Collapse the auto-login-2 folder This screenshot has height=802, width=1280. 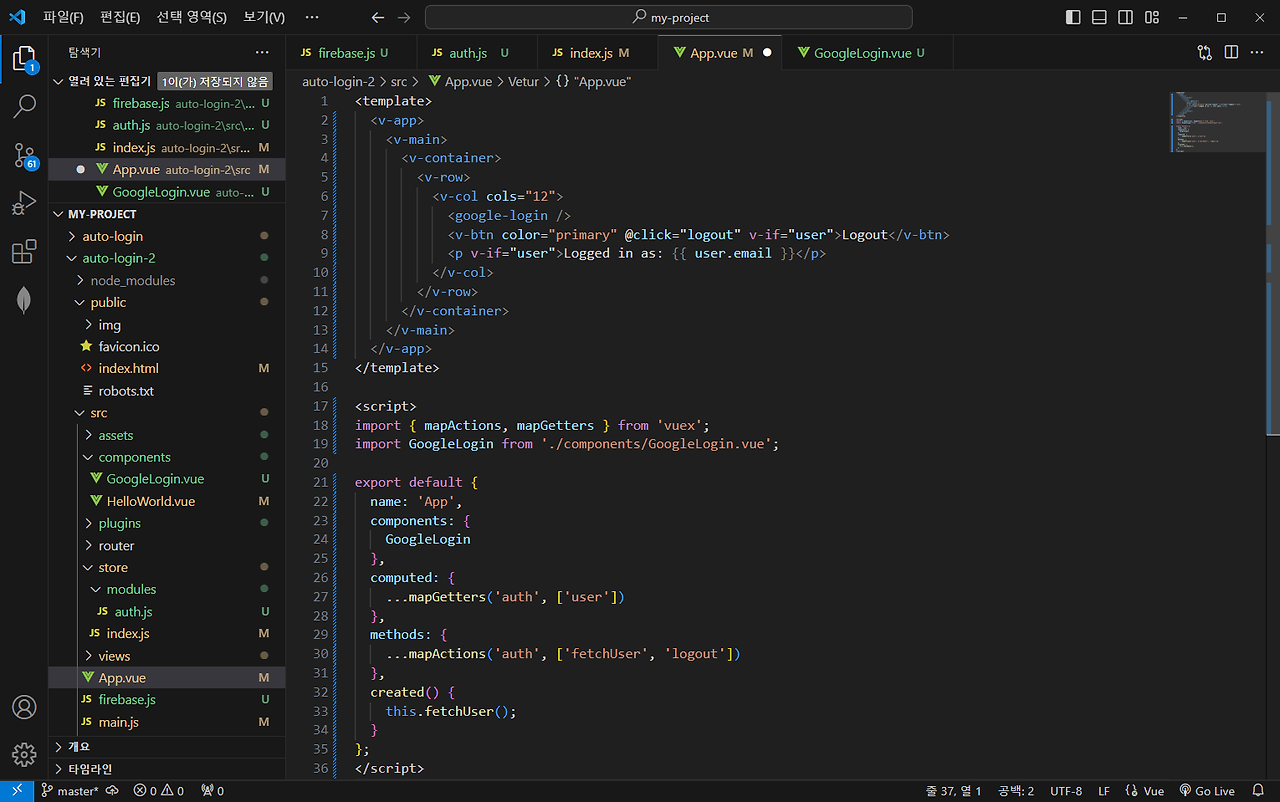(x=166, y=258)
